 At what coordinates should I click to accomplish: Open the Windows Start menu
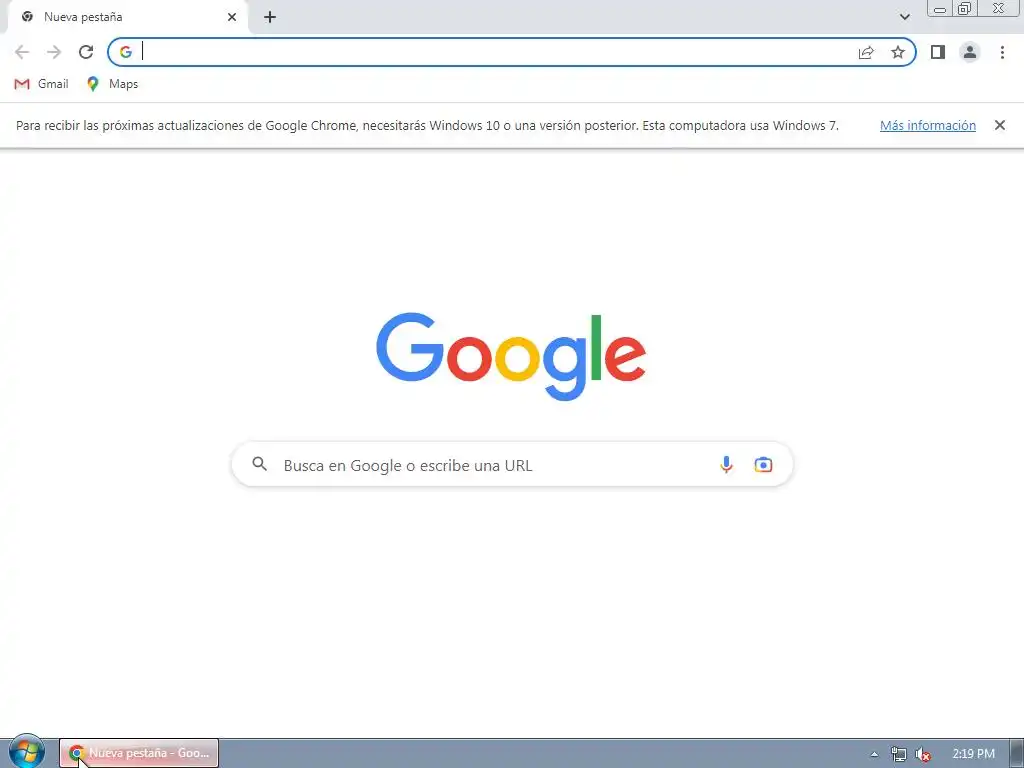pos(26,752)
